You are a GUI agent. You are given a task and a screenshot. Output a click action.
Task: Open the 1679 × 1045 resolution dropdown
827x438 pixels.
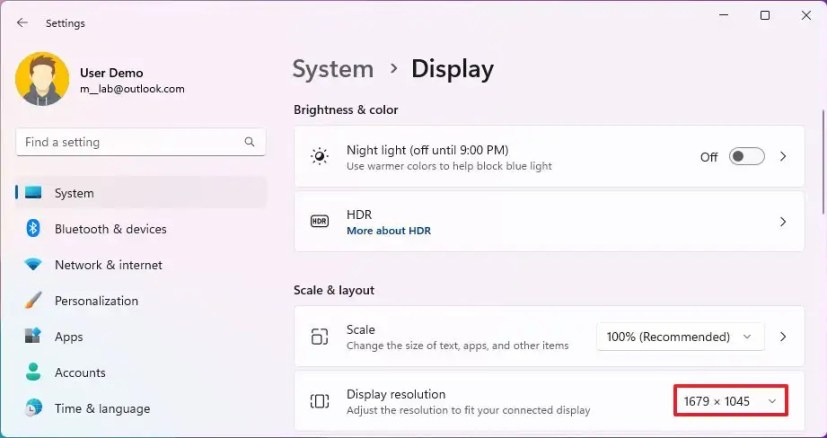pyautogui.click(x=731, y=402)
